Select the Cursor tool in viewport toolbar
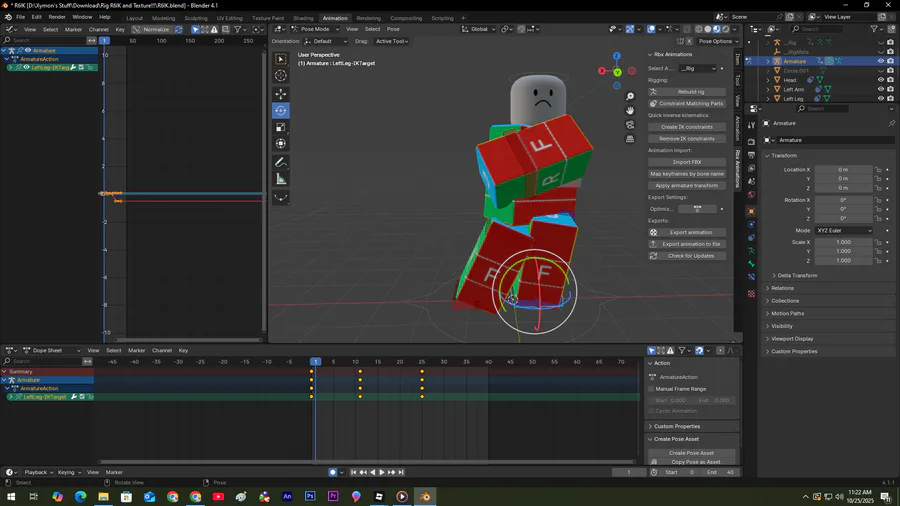Image resolution: width=900 pixels, height=506 pixels. 281,76
